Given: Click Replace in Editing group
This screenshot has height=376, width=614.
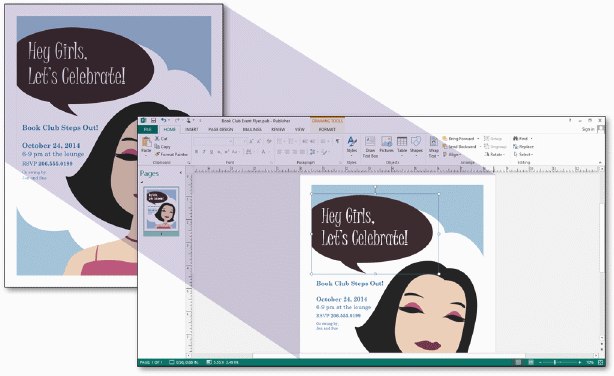Looking at the screenshot, I should [x=523, y=146].
